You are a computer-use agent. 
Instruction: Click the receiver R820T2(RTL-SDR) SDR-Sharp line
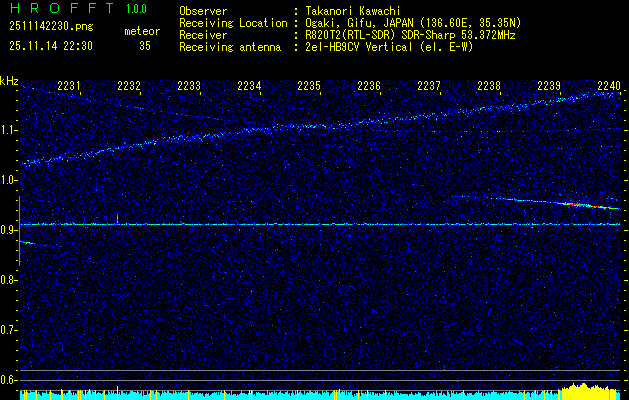click(410, 35)
